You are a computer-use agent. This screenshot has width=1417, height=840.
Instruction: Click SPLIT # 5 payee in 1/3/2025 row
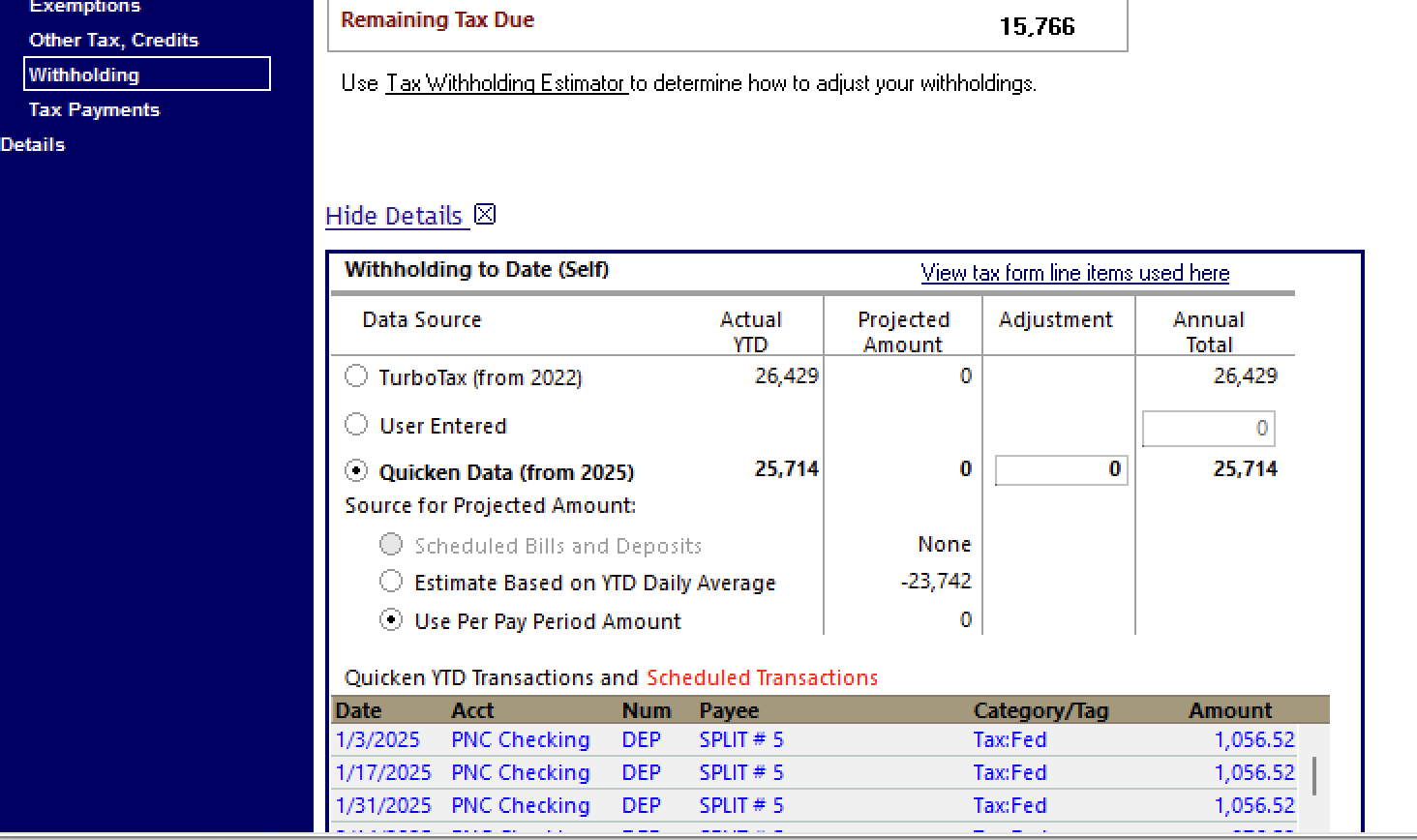741,740
